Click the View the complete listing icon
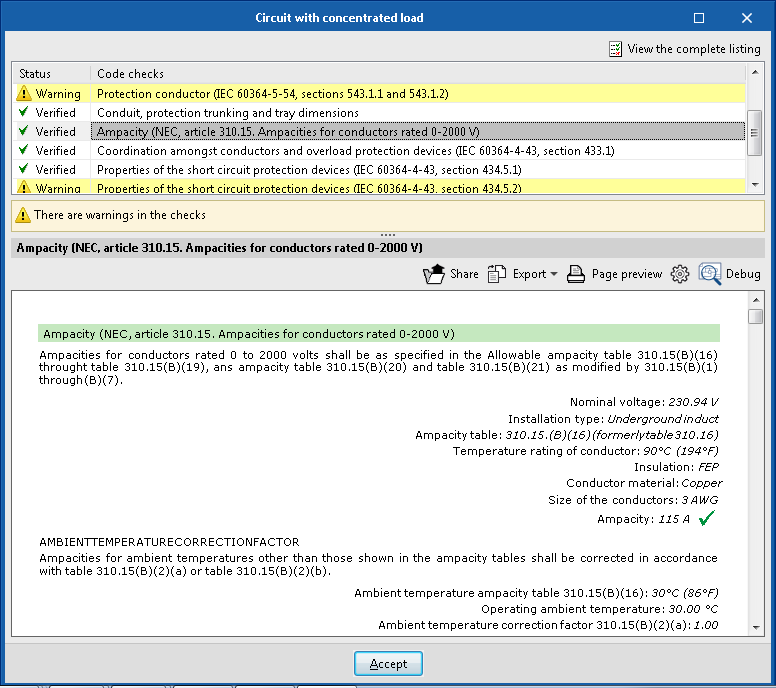Image resolution: width=776 pixels, height=688 pixels. pyautogui.click(x=616, y=49)
